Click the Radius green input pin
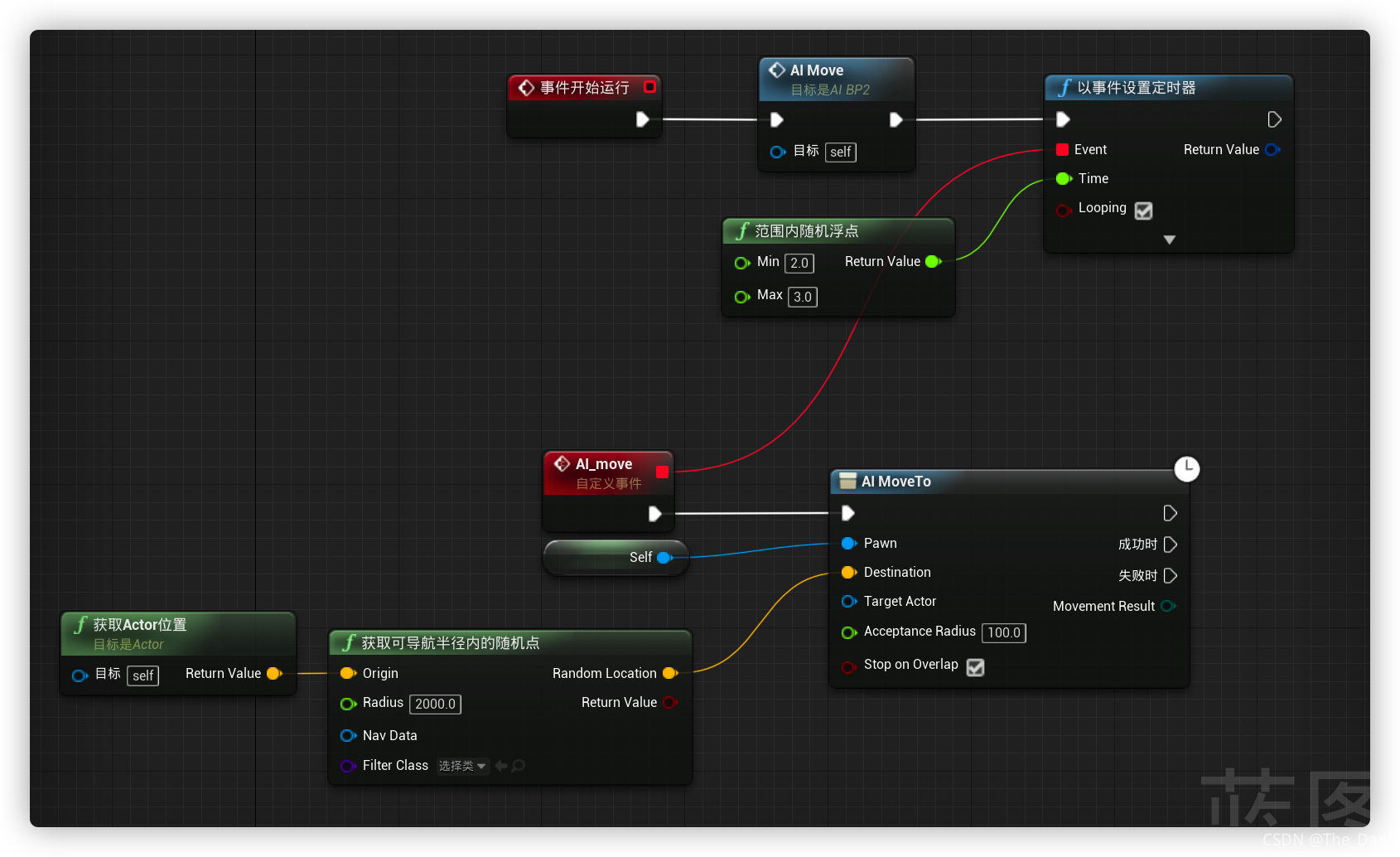Screen dimensions: 1400x857 point(348,704)
